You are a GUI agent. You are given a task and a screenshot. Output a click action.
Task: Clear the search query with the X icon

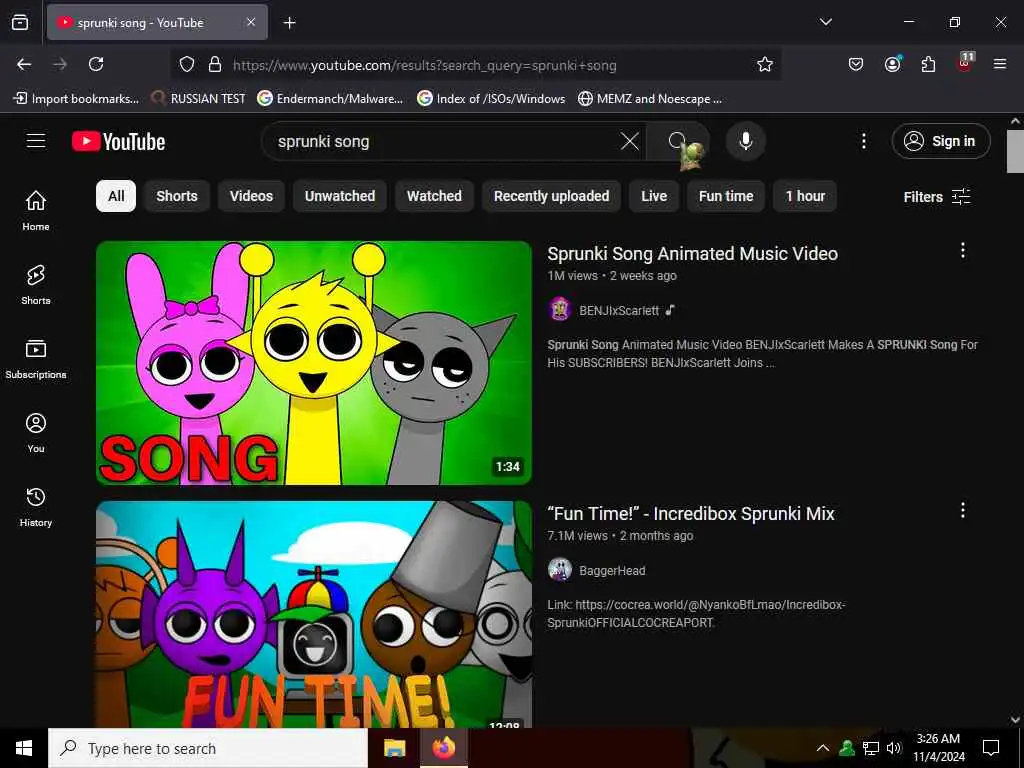tap(630, 141)
